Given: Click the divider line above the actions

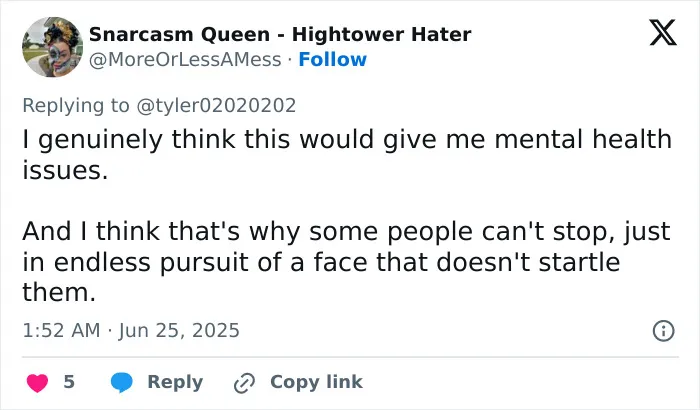Looking at the screenshot, I should point(350,357).
